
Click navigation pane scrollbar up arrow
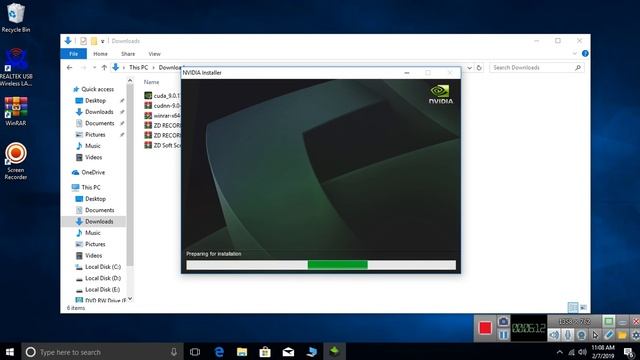(130, 81)
